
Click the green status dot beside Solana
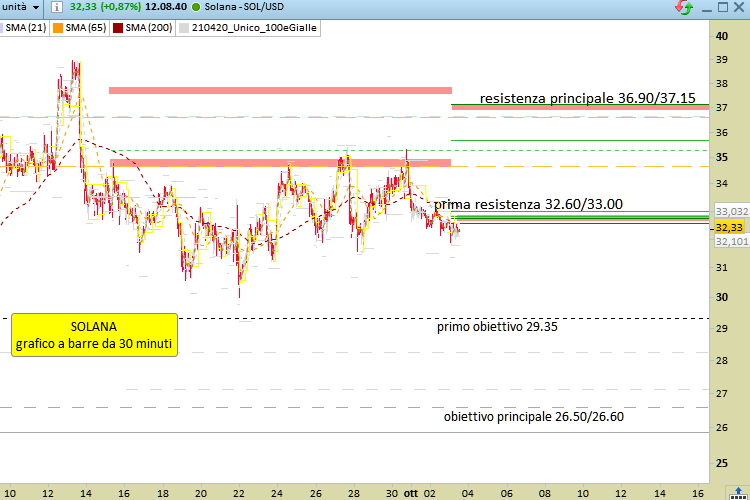196,7
